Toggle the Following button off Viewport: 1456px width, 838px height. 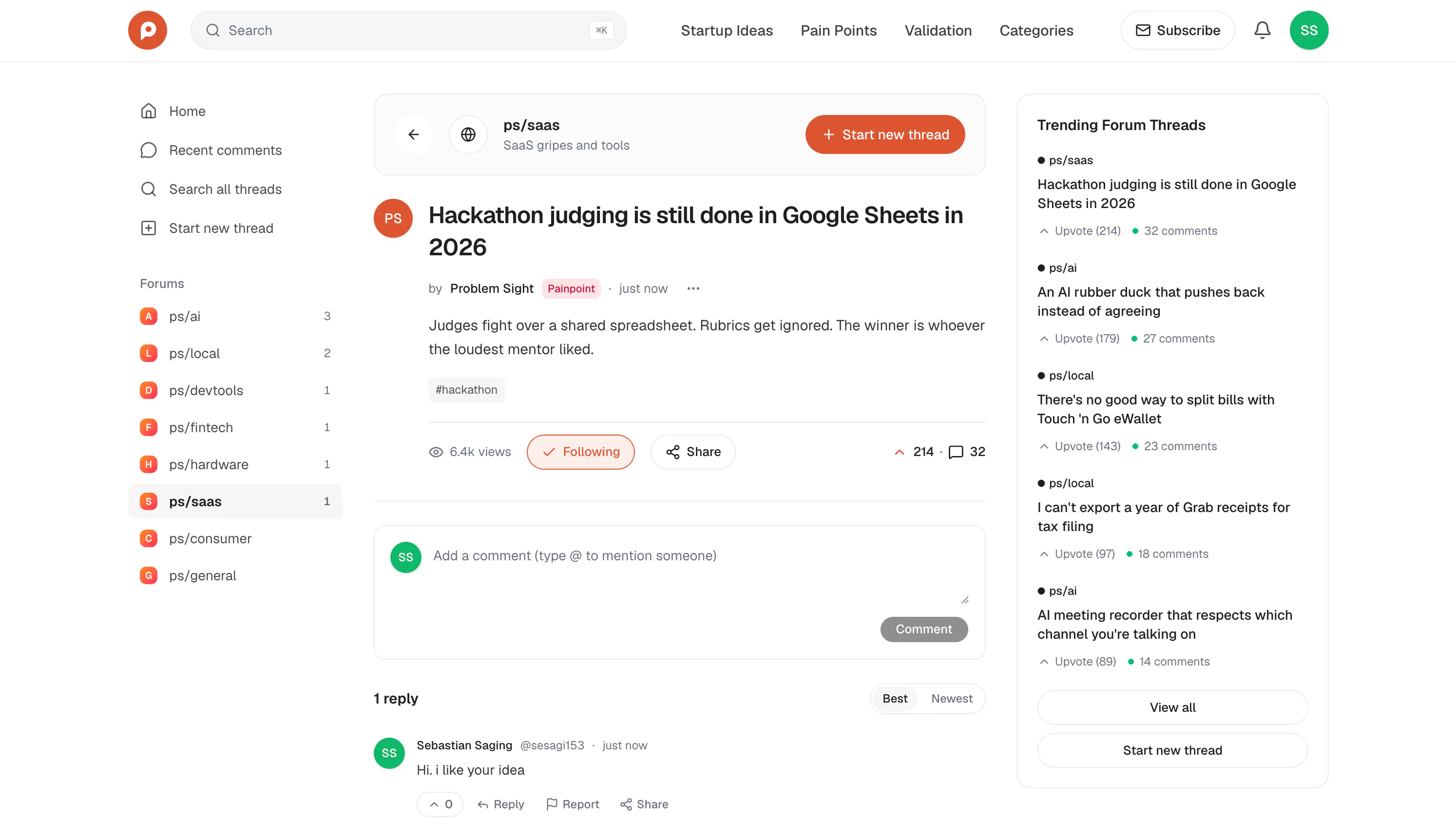[x=580, y=452]
